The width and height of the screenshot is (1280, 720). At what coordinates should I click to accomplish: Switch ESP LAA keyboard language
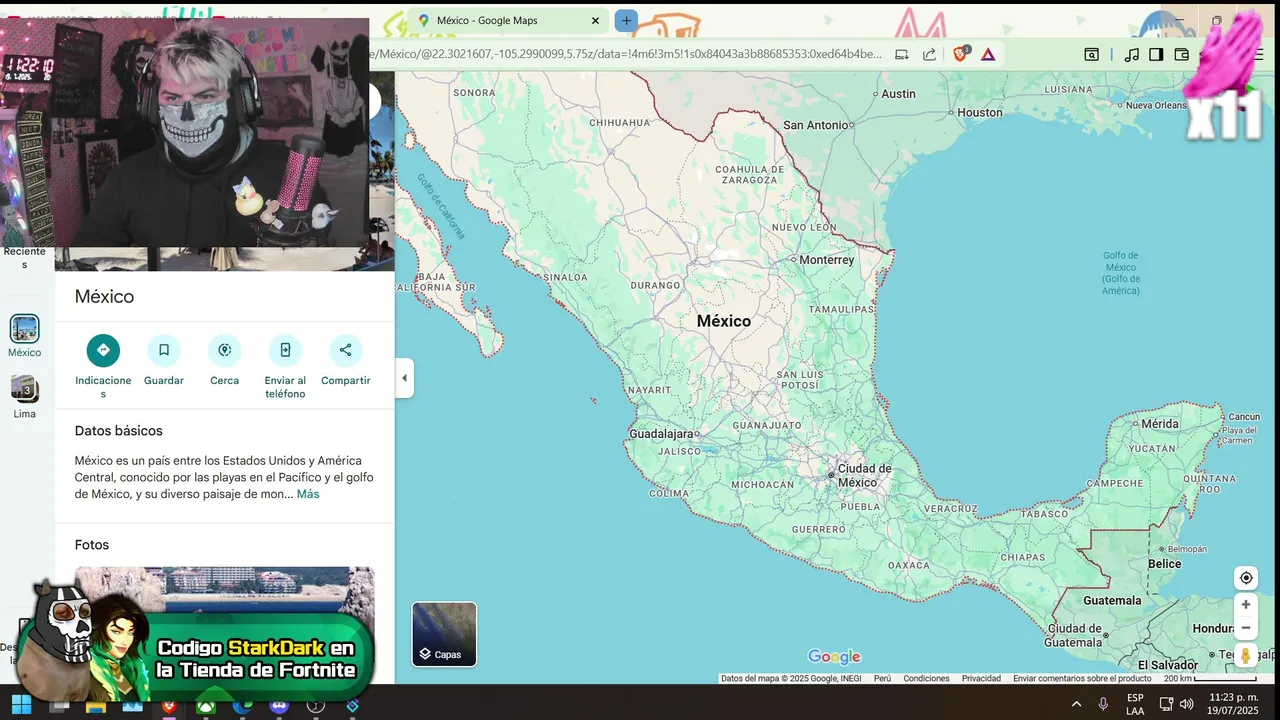coord(1135,704)
